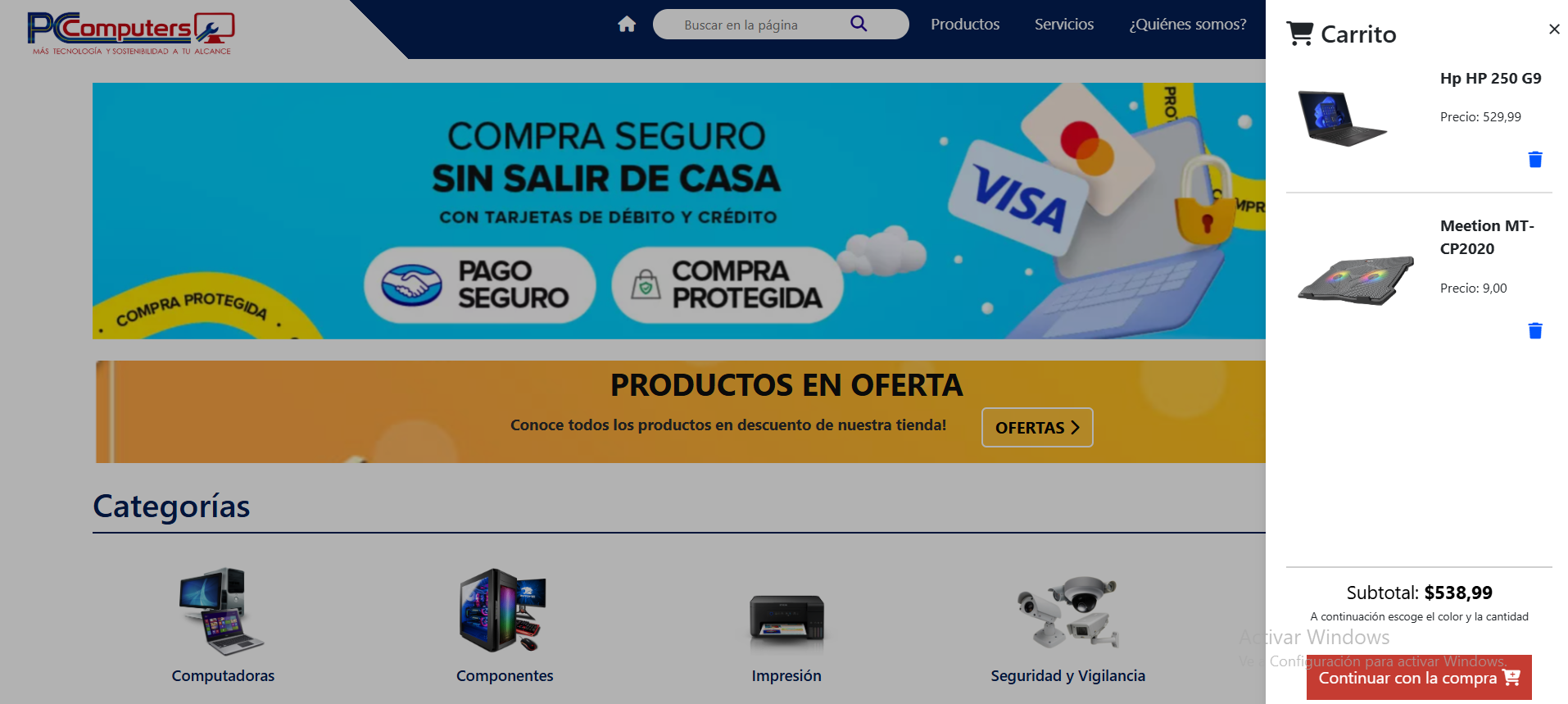Open the Componentes category icon

click(x=504, y=611)
